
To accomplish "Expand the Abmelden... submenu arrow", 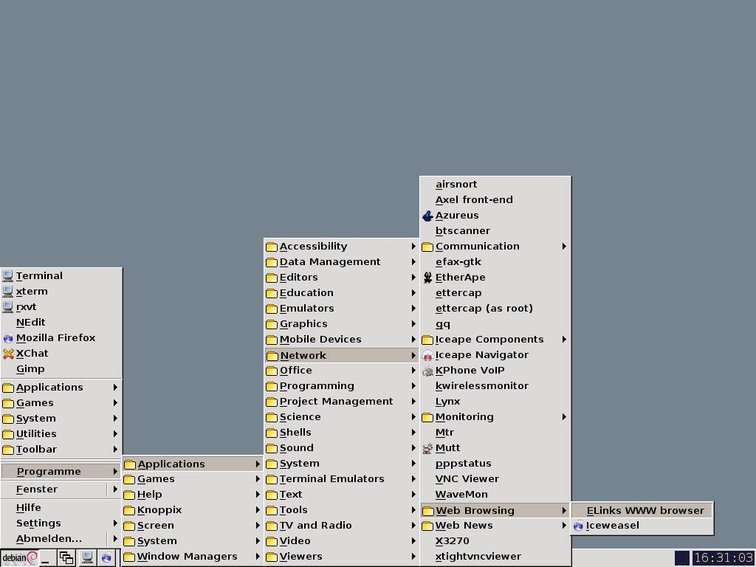I will pyautogui.click(x=115, y=539).
